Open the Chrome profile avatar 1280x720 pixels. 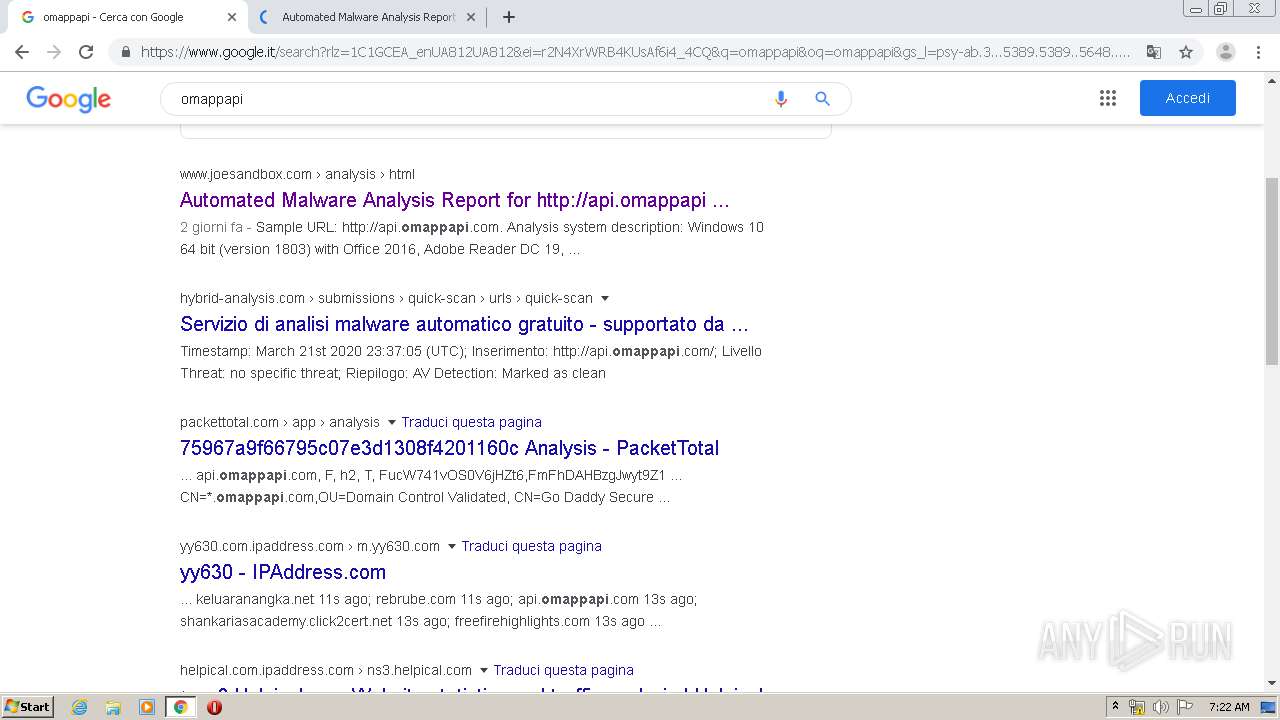tap(1226, 52)
